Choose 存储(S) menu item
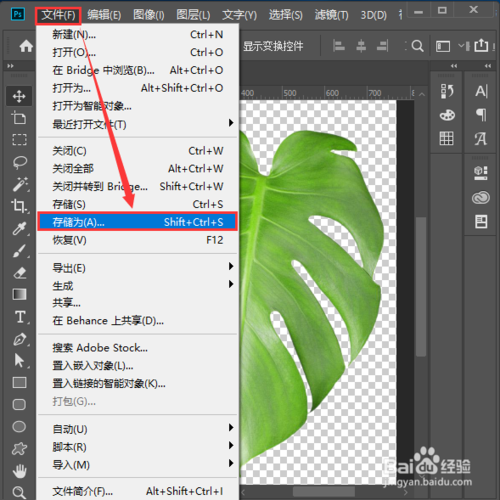Image resolution: width=500 pixels, height=500 pixels. coord(137,204)
